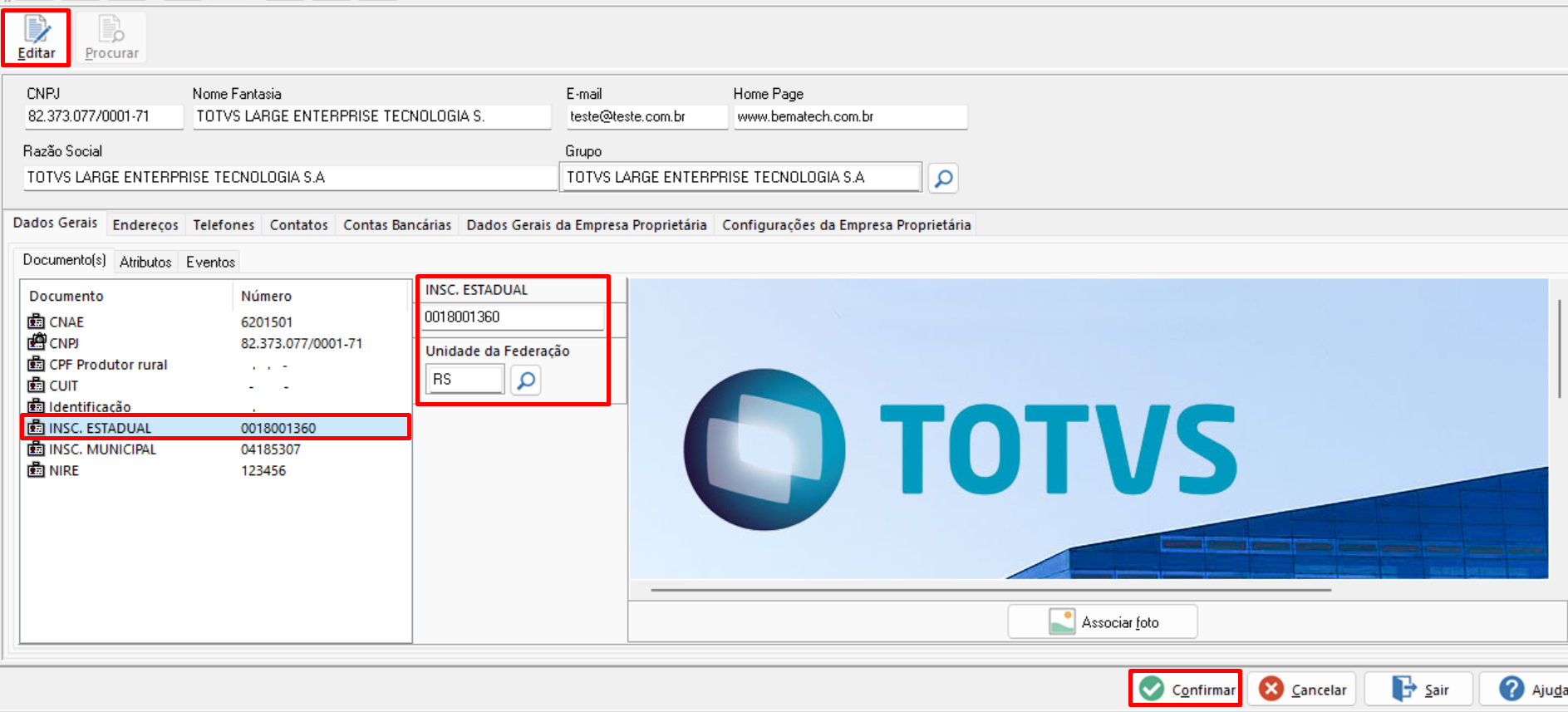The width and height of the screenshot is (1568, 712).
Task: Click the TOTVS logo photo
Action: coord(1089,429)
